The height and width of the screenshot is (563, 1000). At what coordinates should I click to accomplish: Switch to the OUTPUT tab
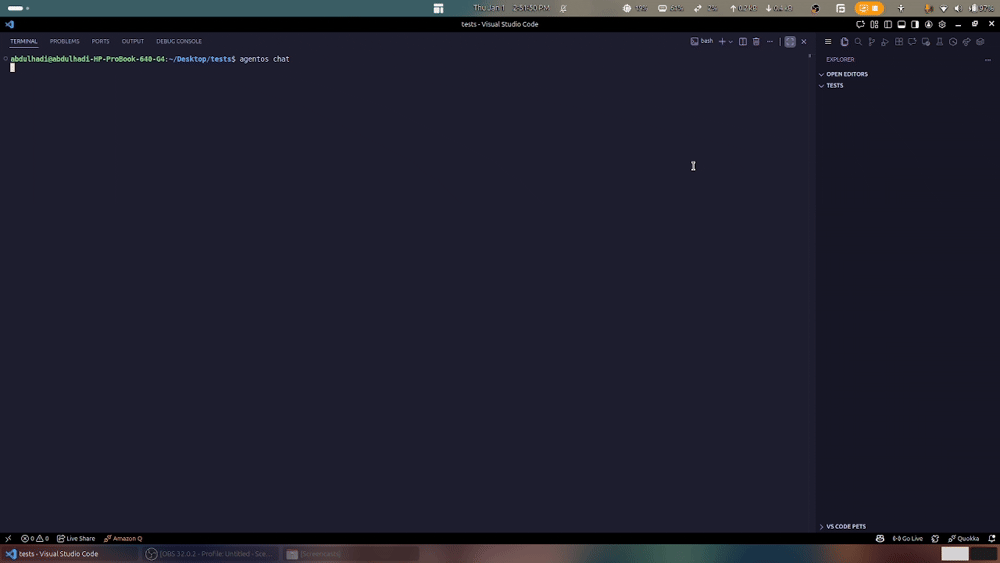pyautogui.click(x=133, y=41)
